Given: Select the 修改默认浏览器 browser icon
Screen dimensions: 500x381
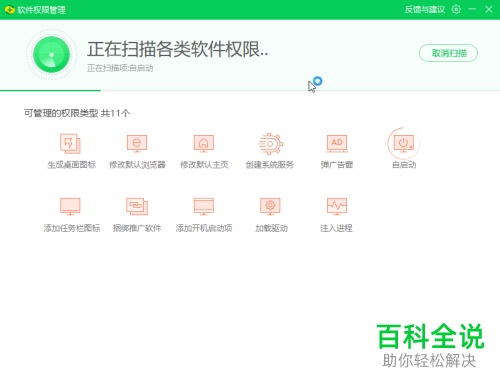Looking at the screenshot, I should (x=137, y=144).
